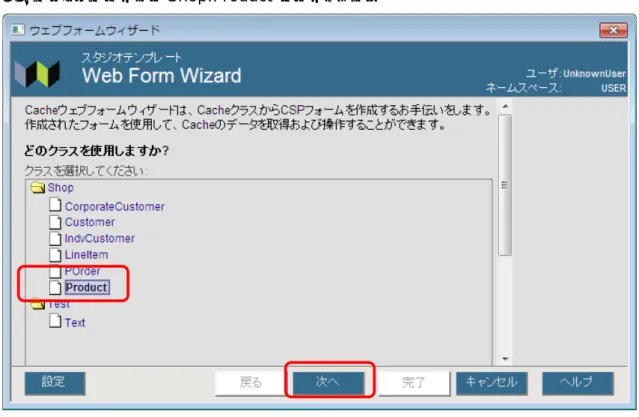Click the キャンセル (Cancel) button
This screenshot has height=417, width=639.
[x=491, y=383]
